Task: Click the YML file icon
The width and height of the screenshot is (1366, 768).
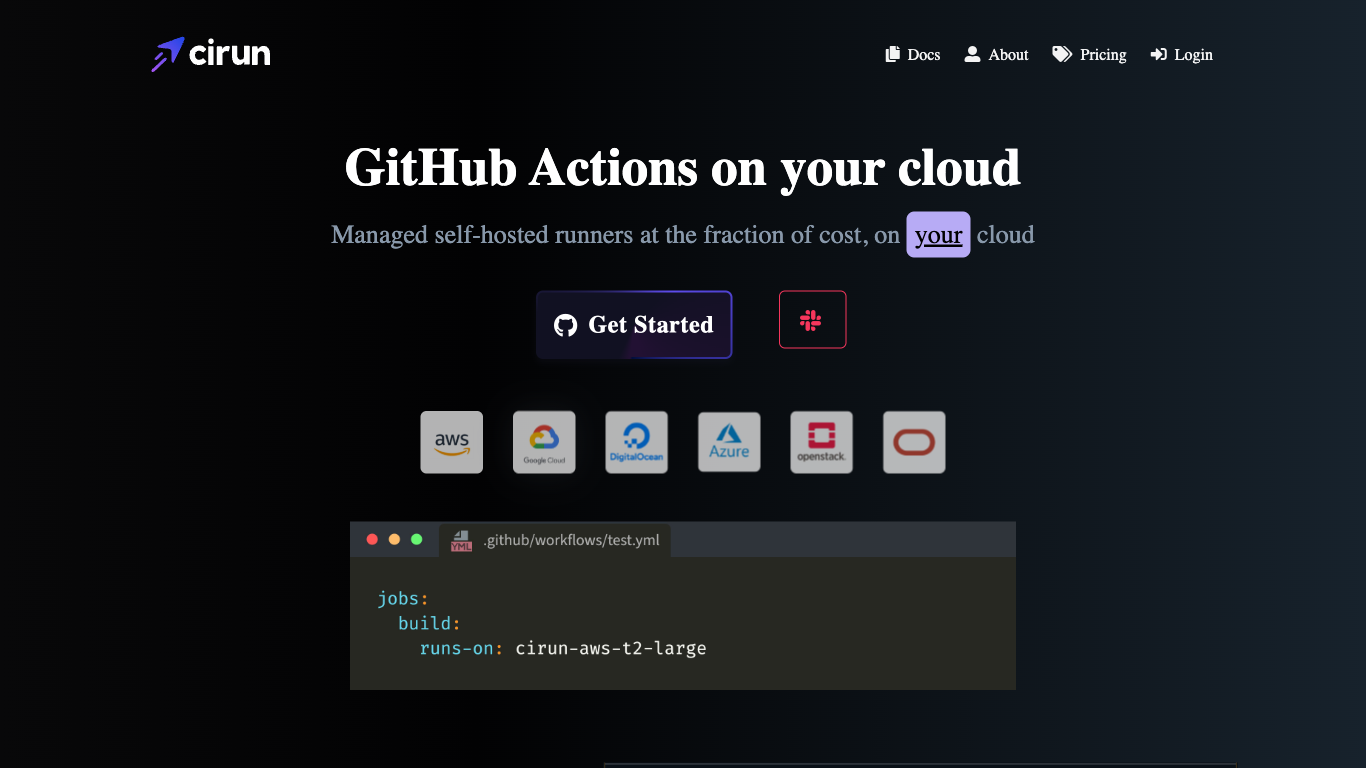Action: coord(461,540)
